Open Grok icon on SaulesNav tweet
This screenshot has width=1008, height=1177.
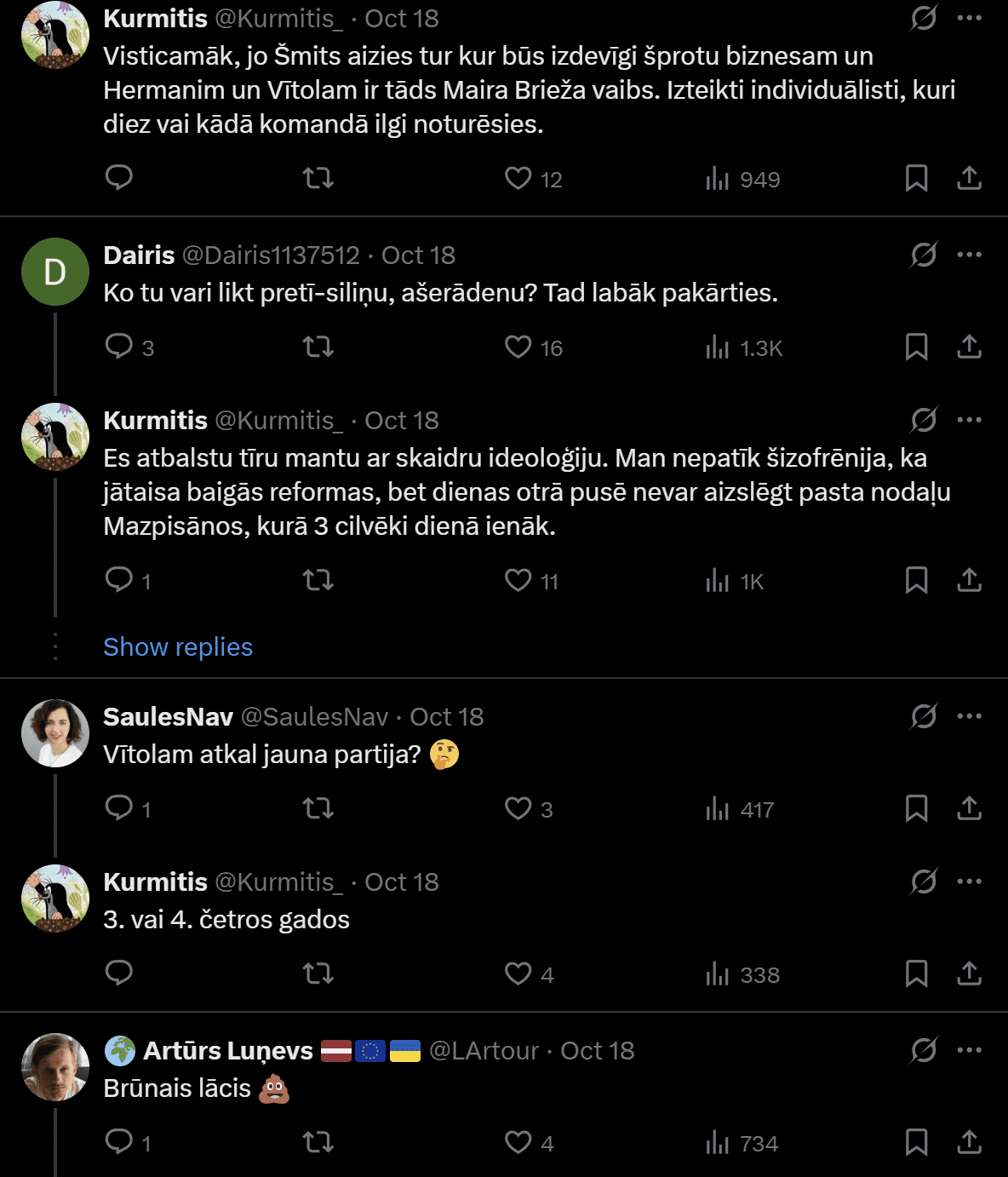tap(924, 716)
